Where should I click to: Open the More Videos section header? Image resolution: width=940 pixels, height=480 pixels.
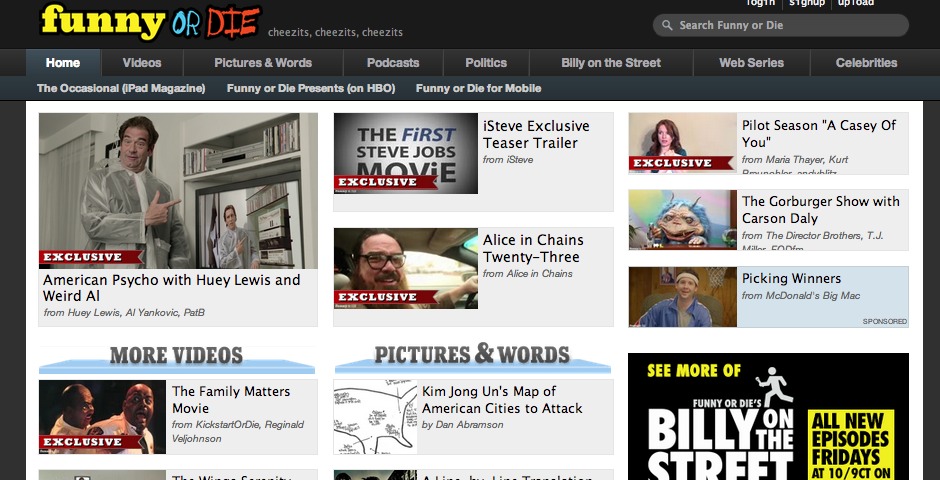177,358
